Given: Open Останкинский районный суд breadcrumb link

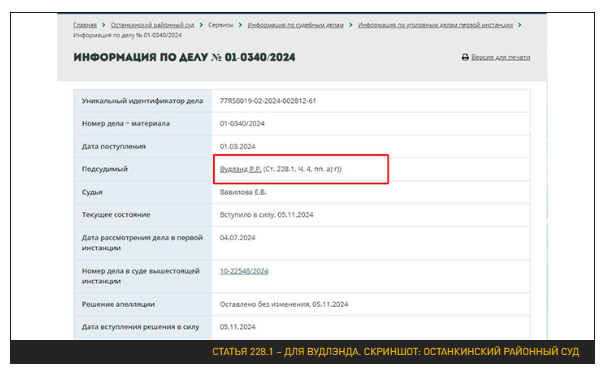Looking at the screenshot, I should coord(152,25).
